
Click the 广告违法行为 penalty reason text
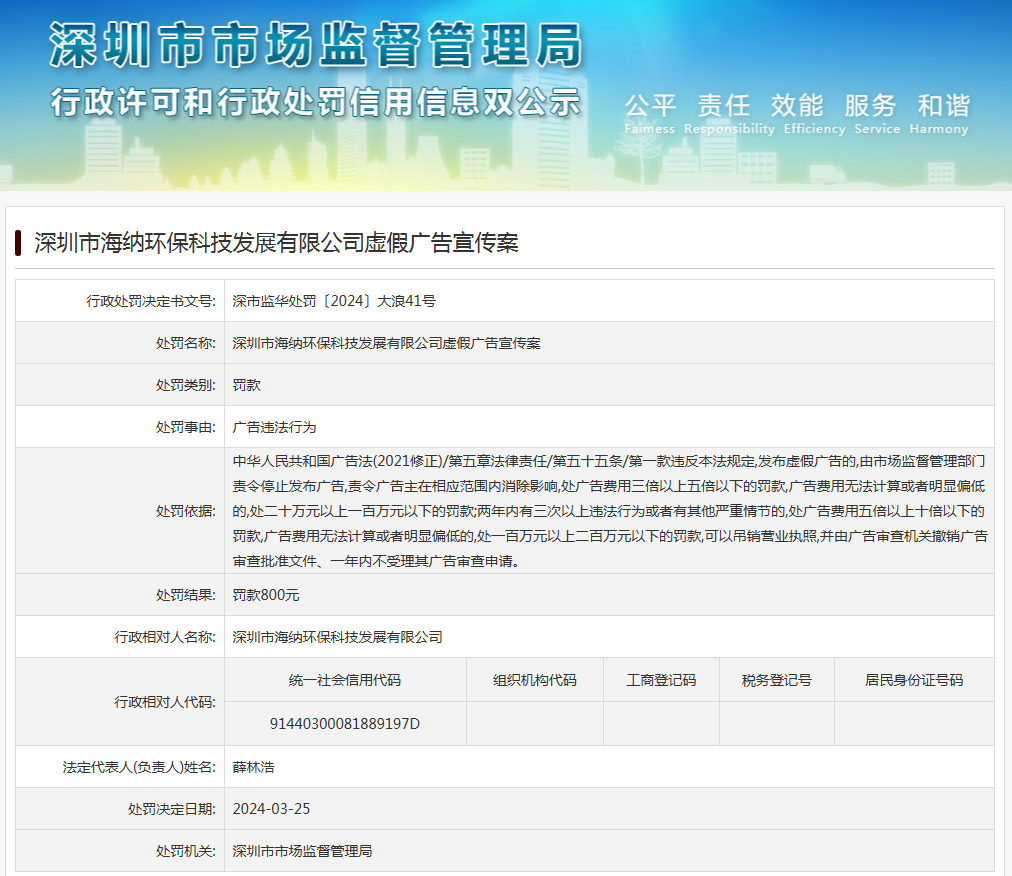pyautogui.click(x=274, y=427)
